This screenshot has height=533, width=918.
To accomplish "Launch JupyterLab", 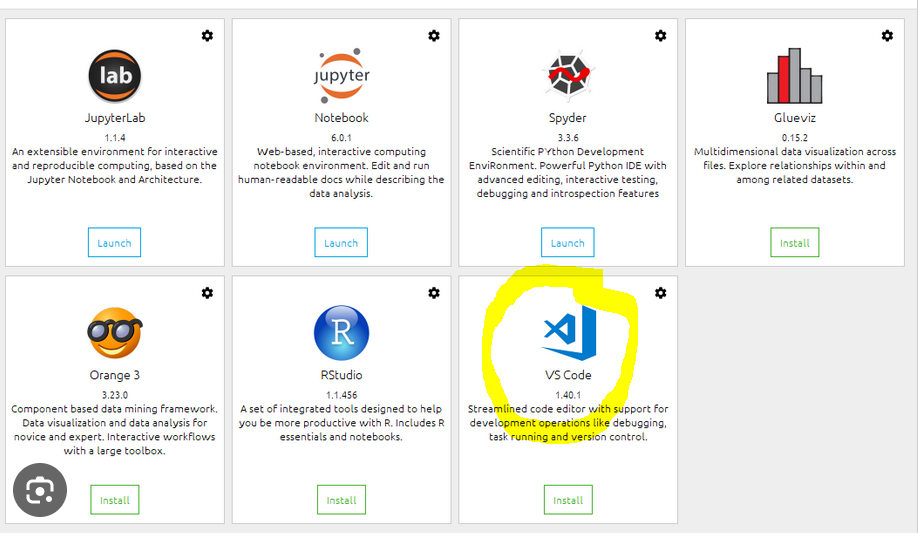I will point(114,242).
